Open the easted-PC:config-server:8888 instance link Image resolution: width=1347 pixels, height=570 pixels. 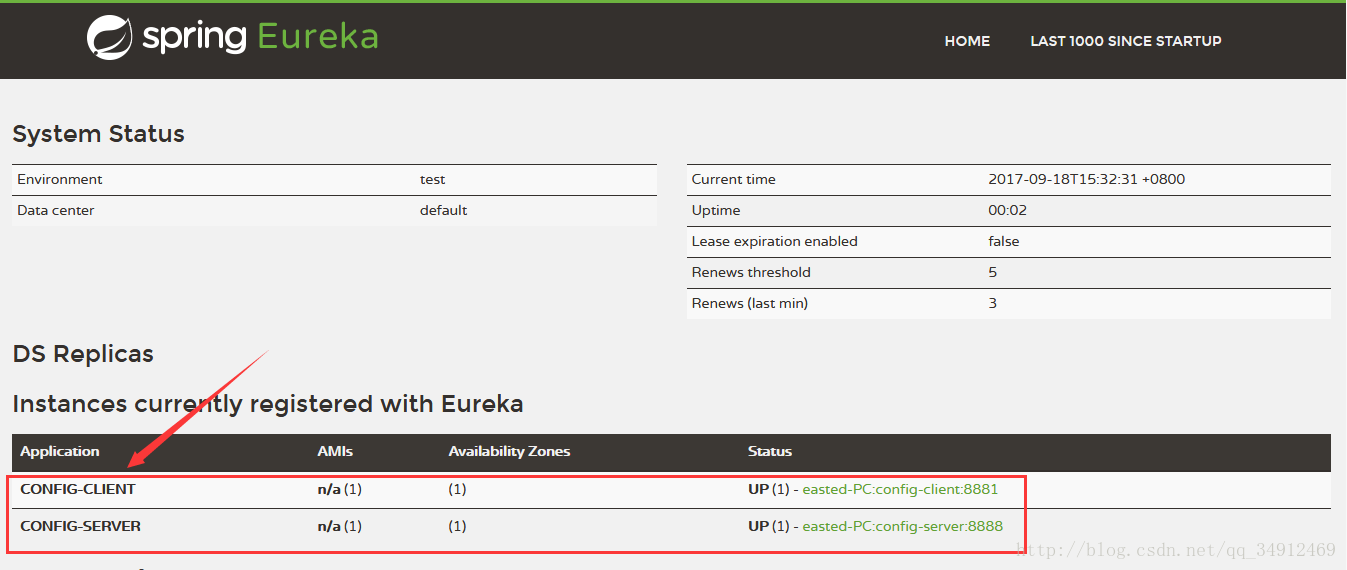point(902,526)
